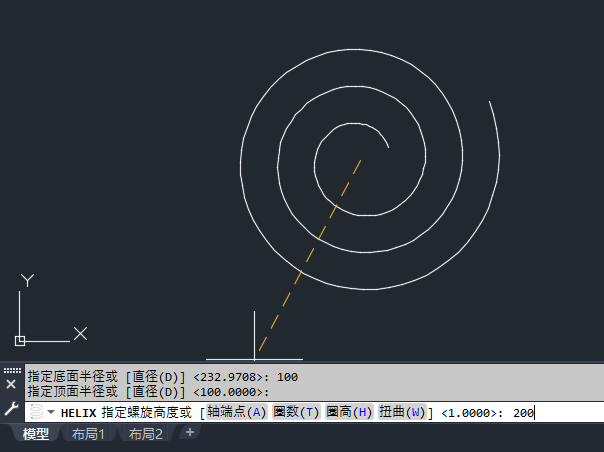Close the command line window
The height and width of the screenshot is (452, 604).
tap(11, 384)
